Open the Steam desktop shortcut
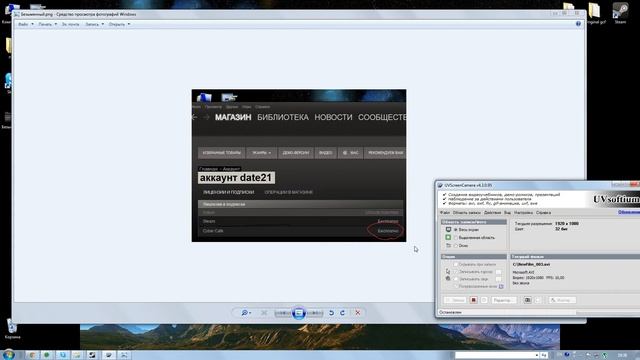 click(x=620, y=13)
